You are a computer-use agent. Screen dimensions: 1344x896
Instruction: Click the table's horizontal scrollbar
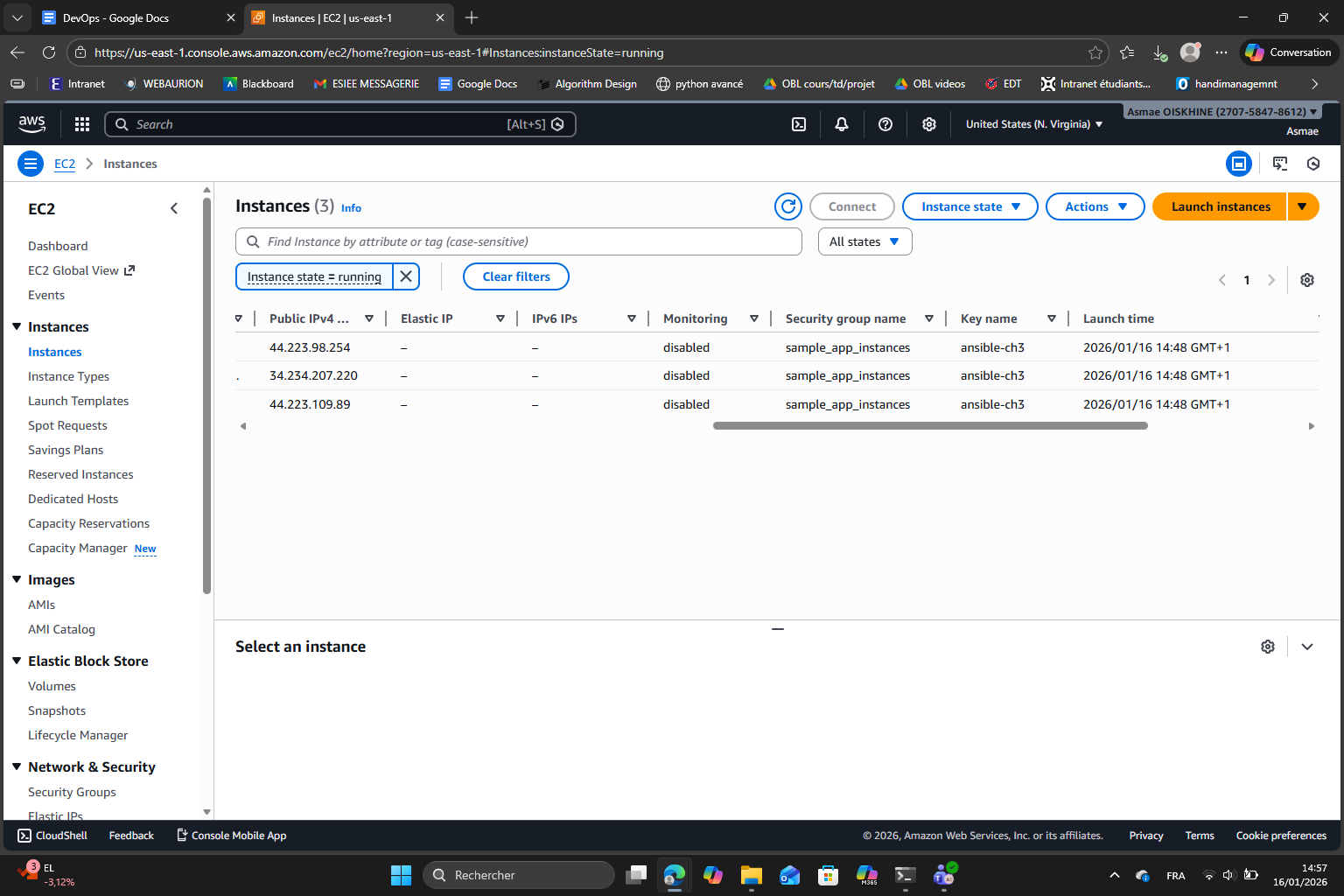[x=930, y=425]
